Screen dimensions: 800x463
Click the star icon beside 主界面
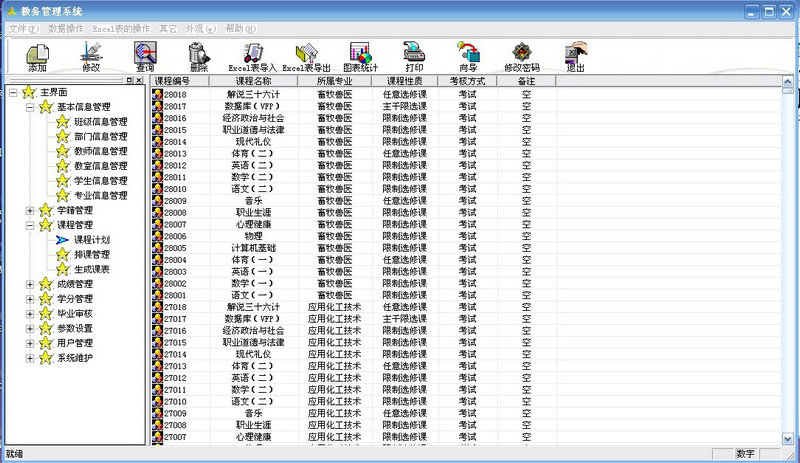pyautogui.click(x=29, y=92)
